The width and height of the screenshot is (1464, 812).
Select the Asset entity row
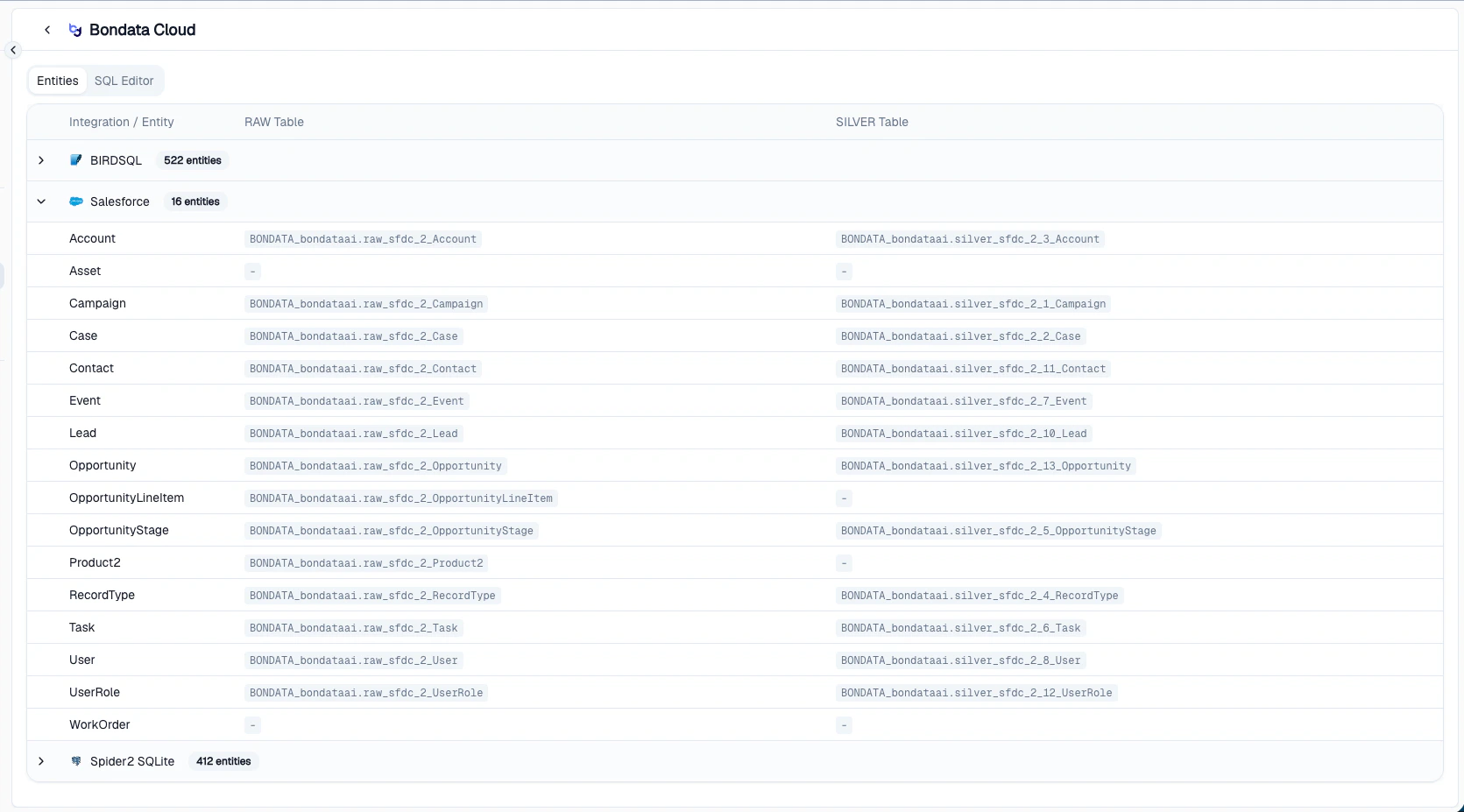pos(735,271)
